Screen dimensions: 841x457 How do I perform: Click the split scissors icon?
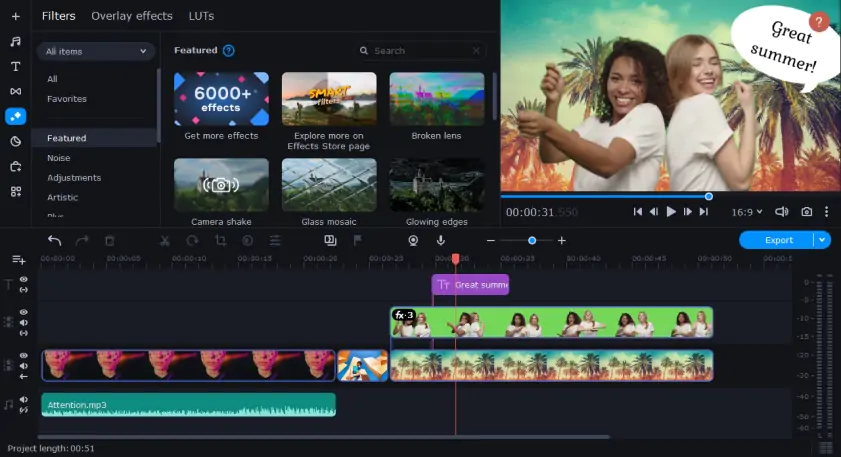point(165,240)
